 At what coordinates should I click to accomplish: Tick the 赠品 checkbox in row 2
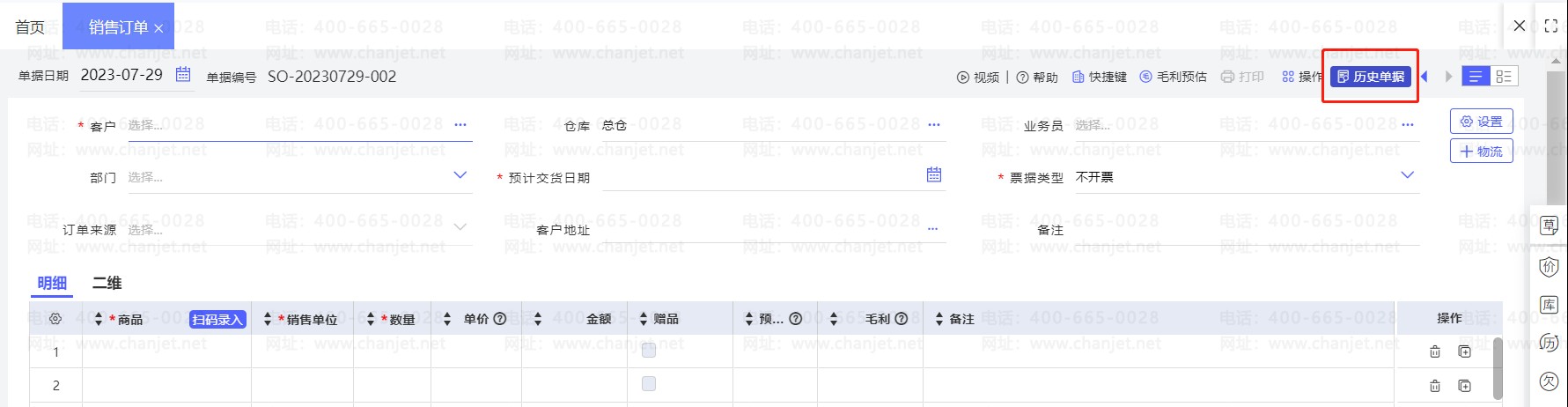649,384
